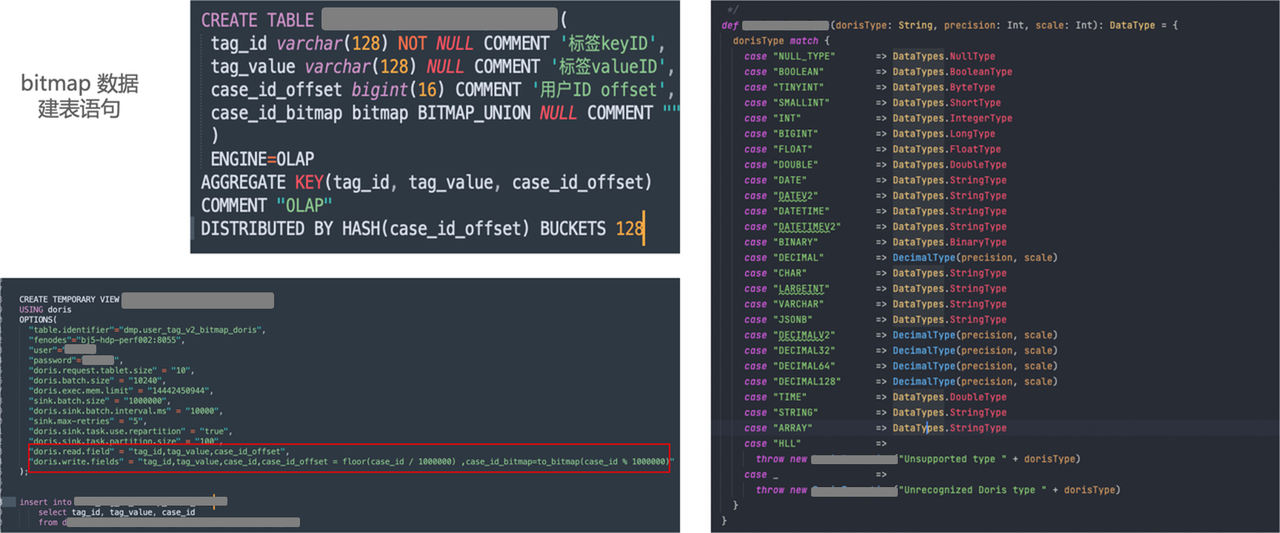
Task: Click the 'CREATE TABLE' keywords in SQL snippet
Action: pos(258,20)
